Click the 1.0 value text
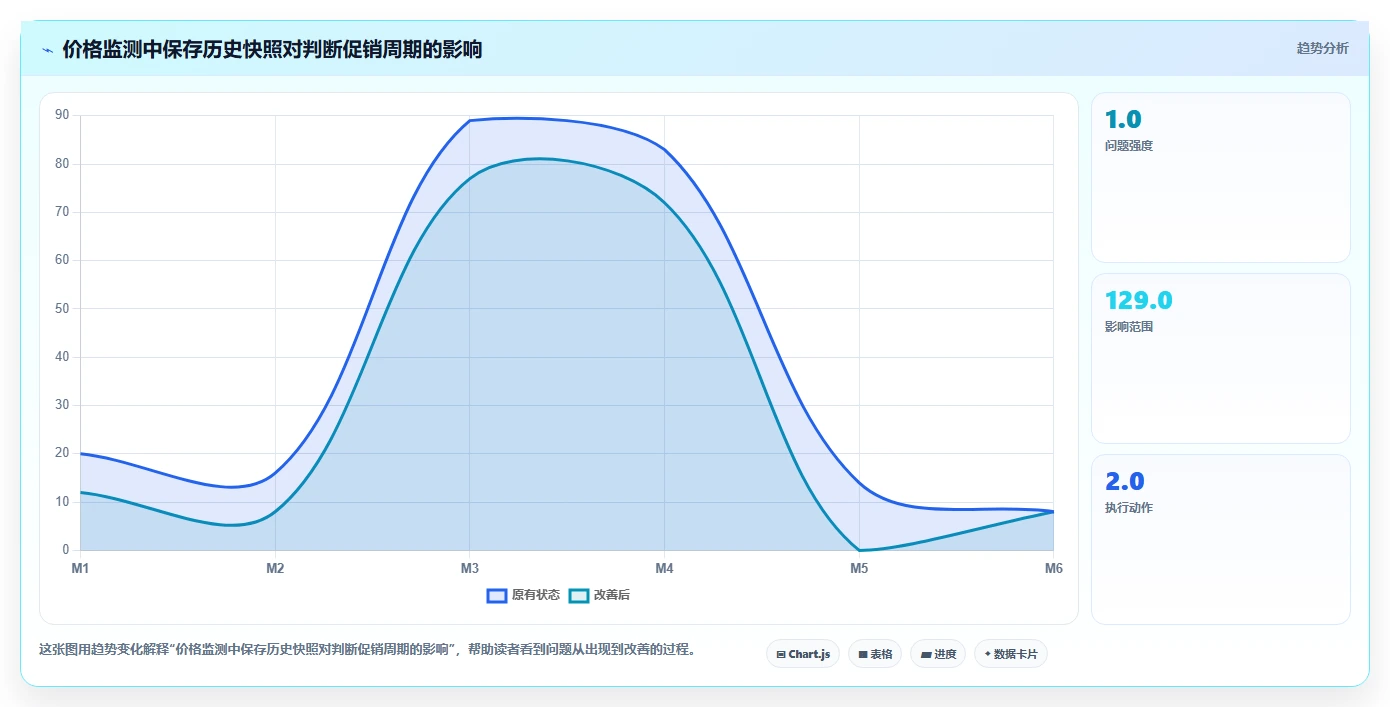 click(1123, 119)
